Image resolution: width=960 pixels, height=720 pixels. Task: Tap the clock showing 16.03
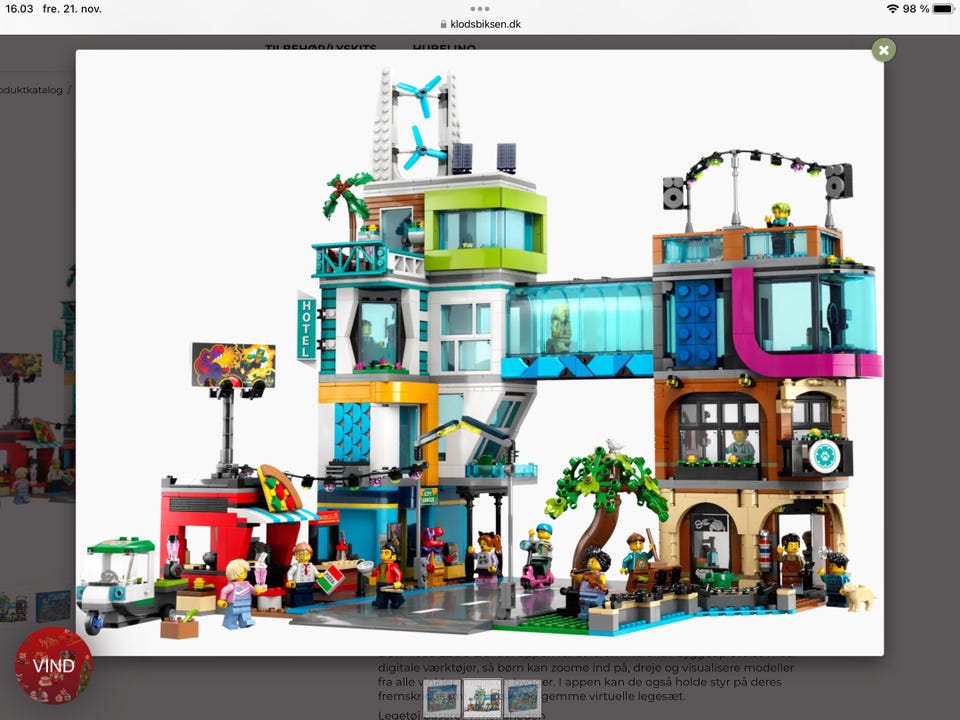(x=19, y=9)
